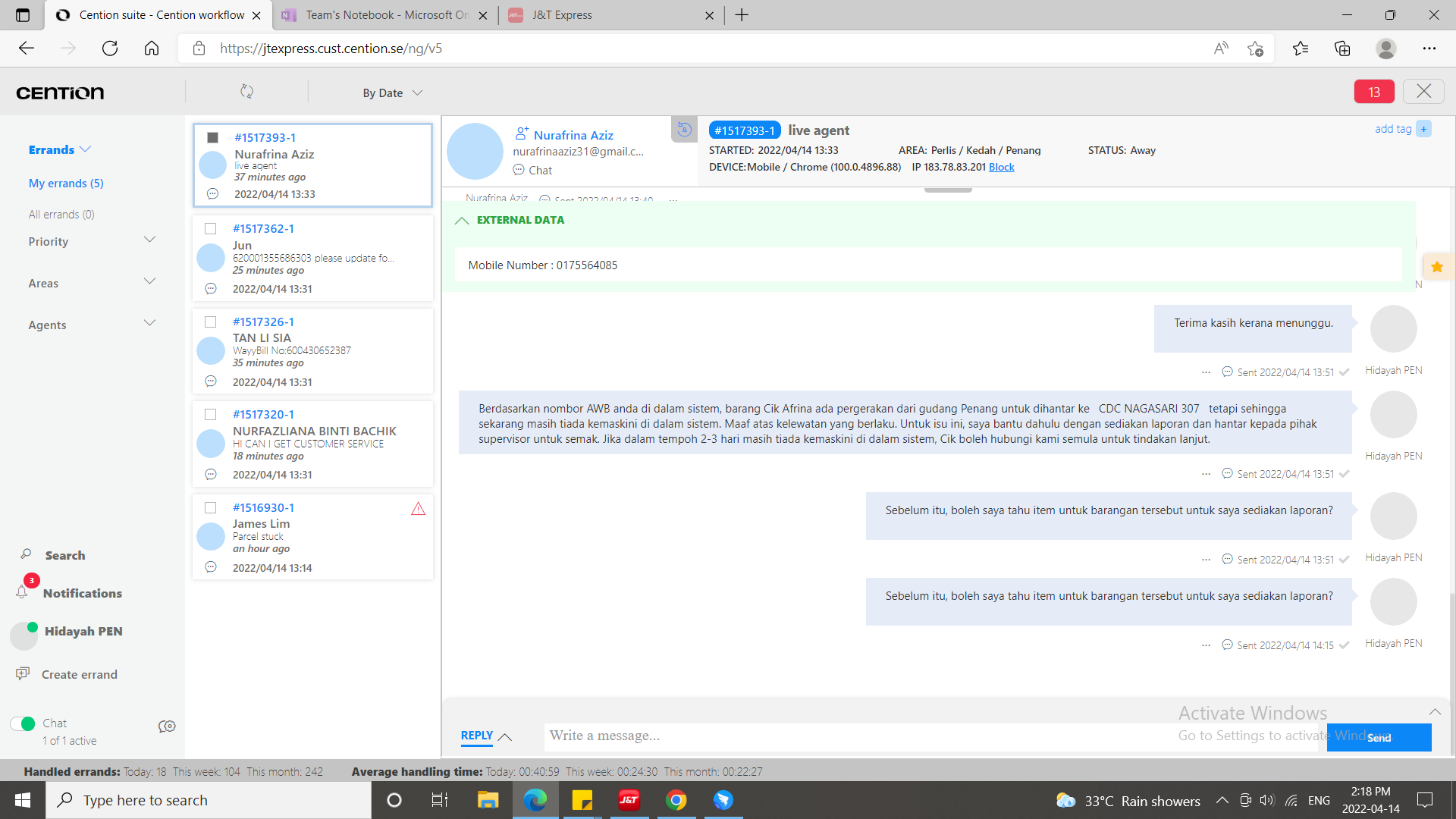Uncheck the errand #1517393-1 checkbox

[x=213, y=137]
